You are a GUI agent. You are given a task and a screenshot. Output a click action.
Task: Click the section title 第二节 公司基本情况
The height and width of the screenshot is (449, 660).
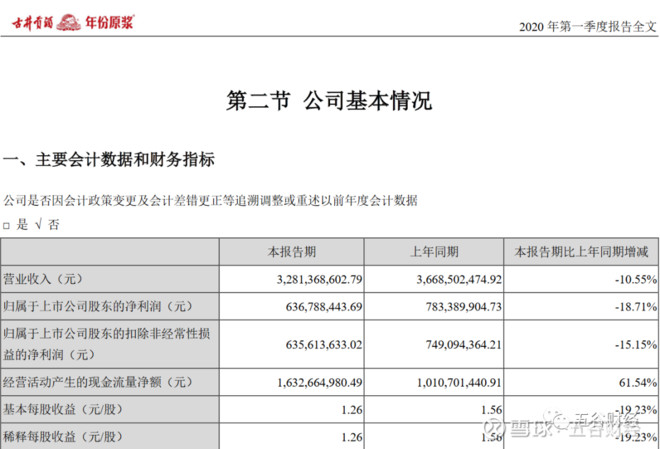(329, 101)
